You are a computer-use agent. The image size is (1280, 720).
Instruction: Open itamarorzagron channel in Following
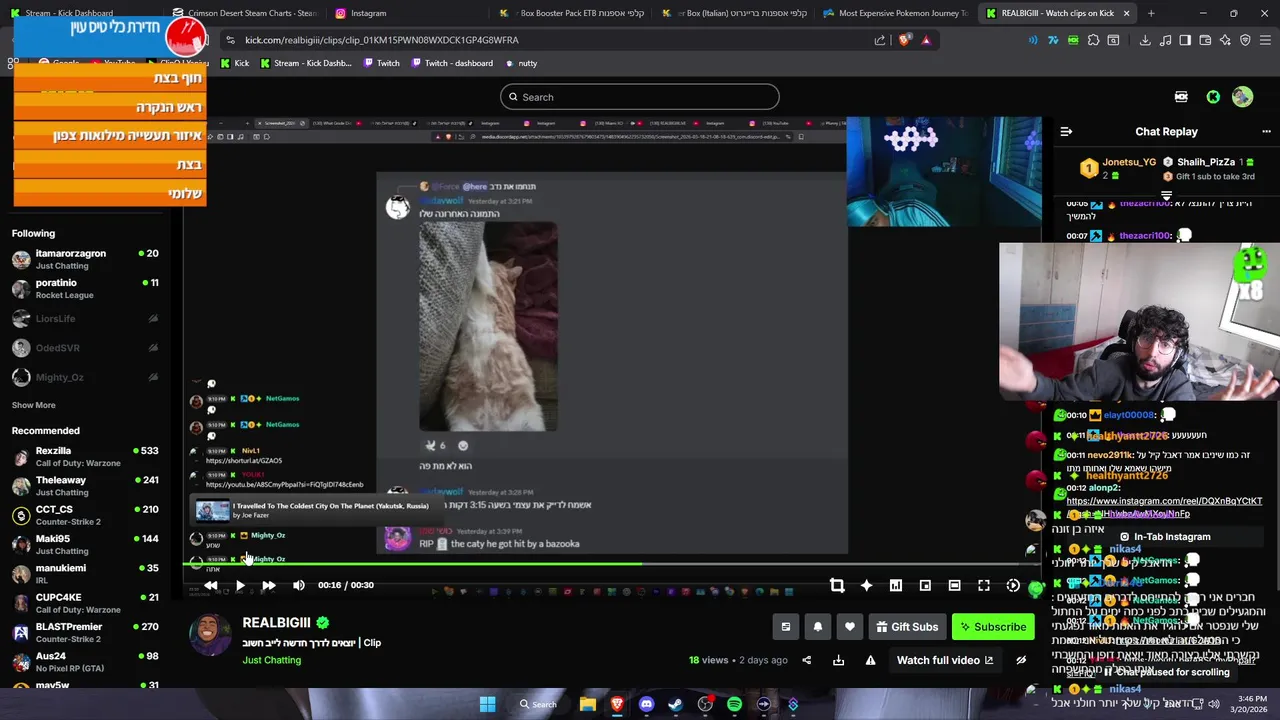[x=85, y=259]
